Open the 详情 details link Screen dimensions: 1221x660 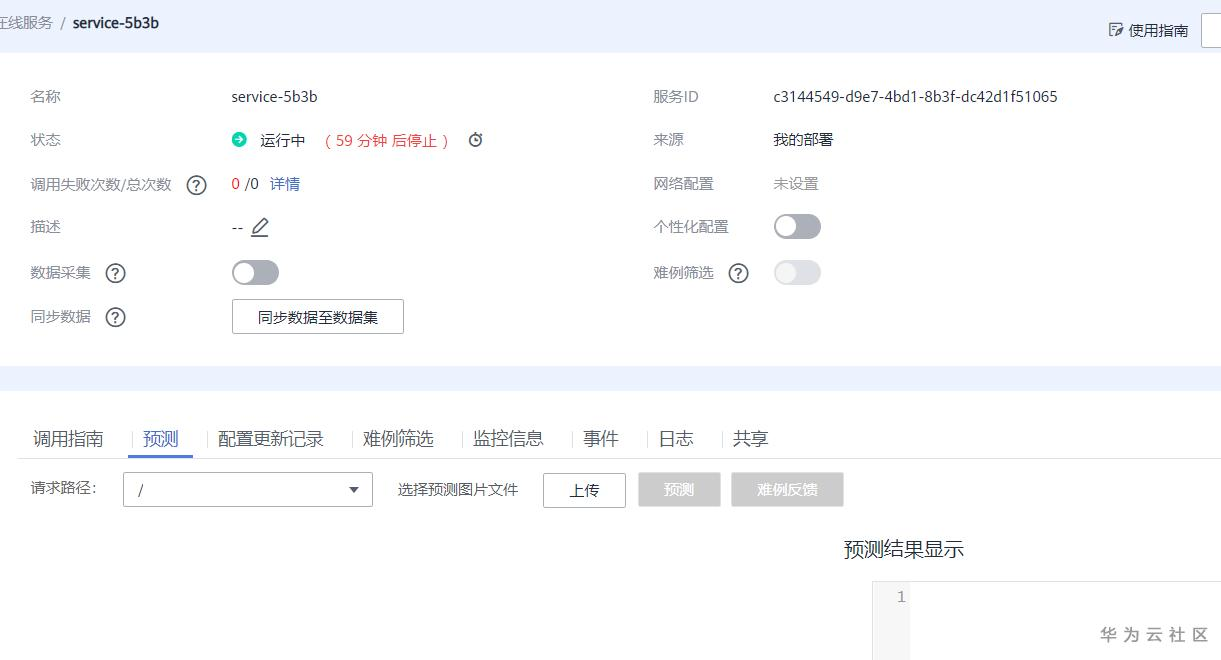tap(284, 183)
